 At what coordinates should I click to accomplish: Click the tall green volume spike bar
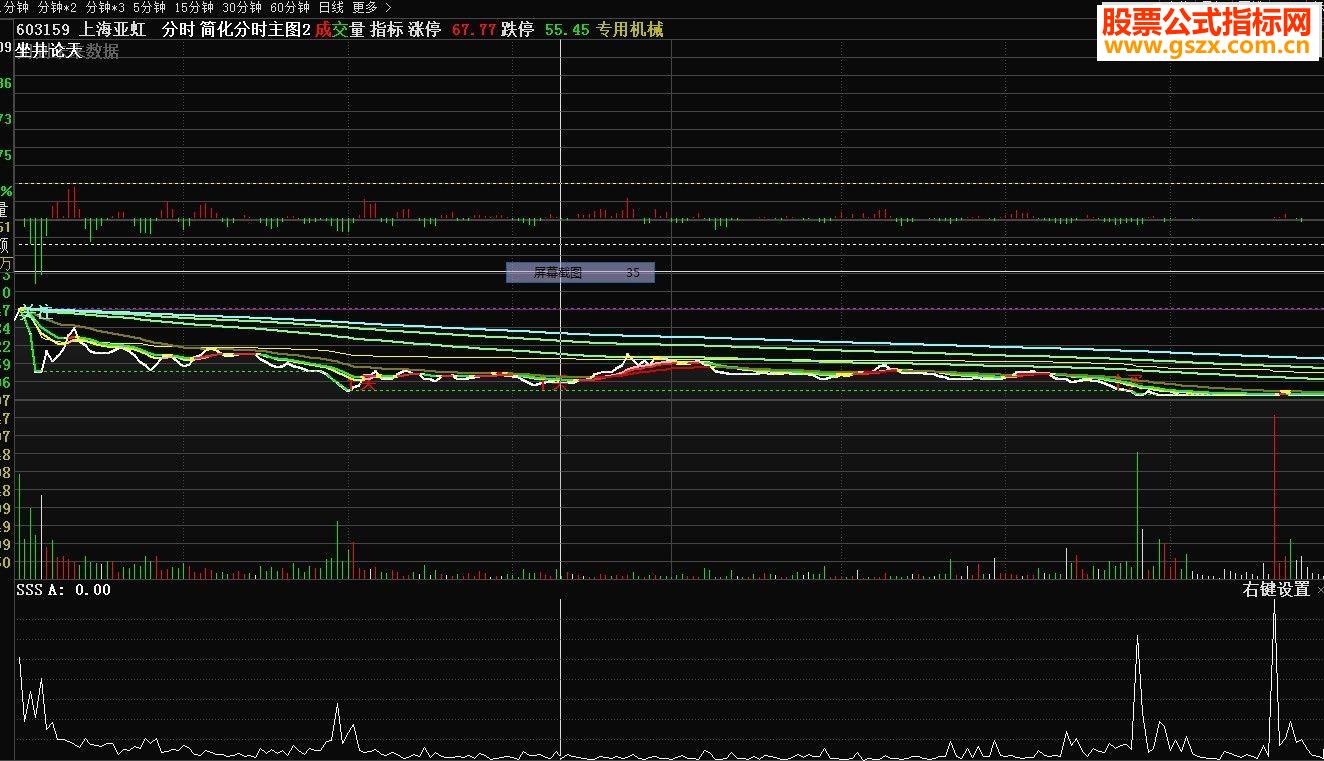click(x=1138, y=515)
